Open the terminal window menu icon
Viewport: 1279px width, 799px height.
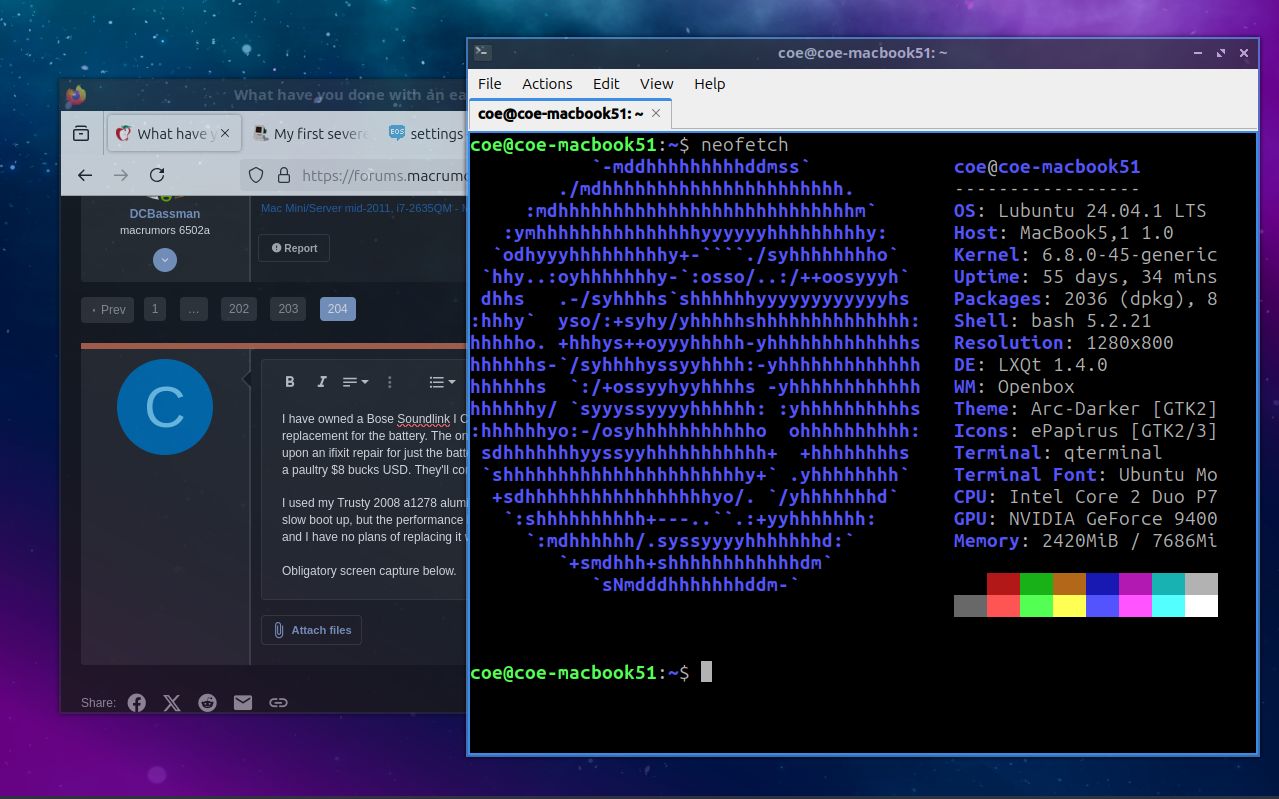[x=482, y=53]
